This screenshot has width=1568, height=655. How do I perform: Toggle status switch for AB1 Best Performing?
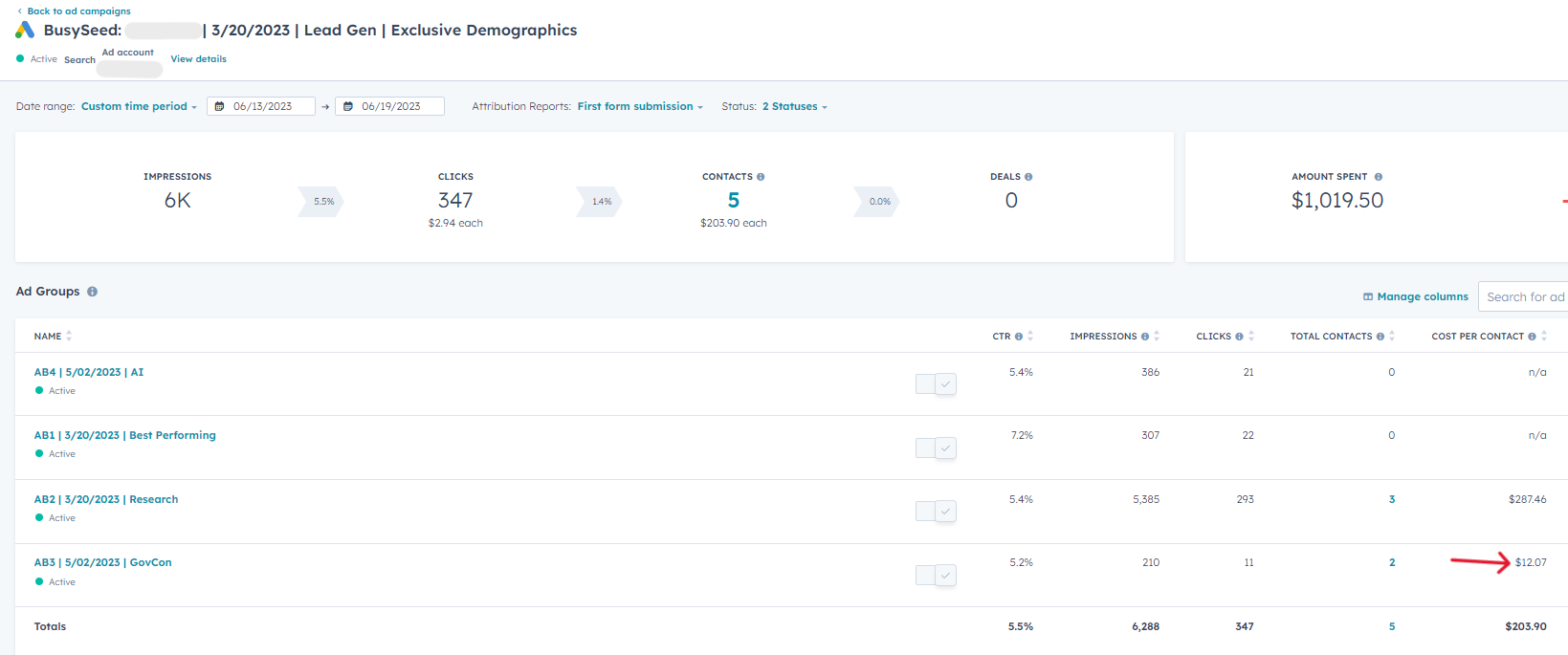(936, 448)
